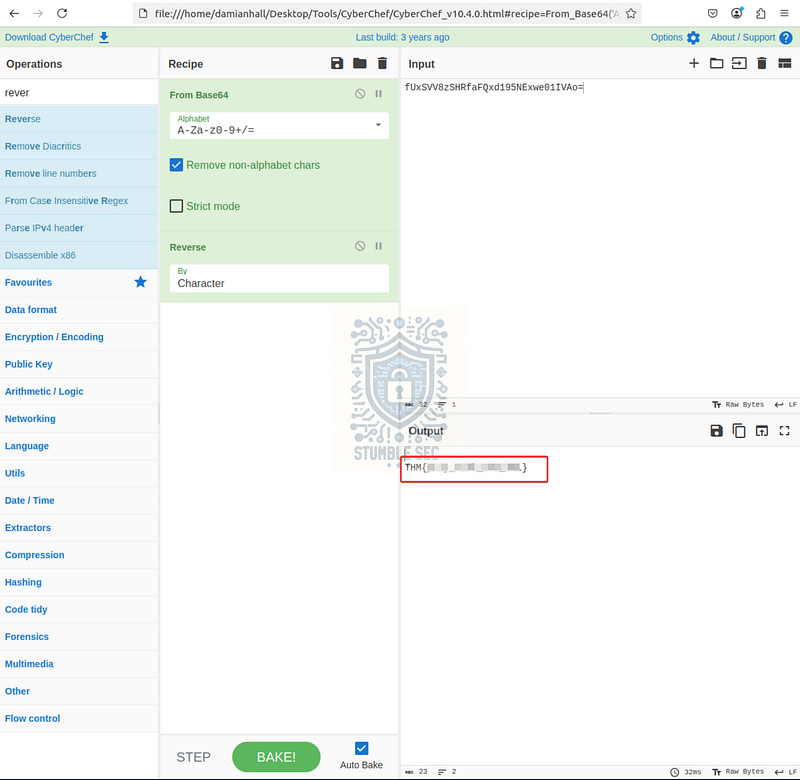Click the BAKE! button
Screen dimensions: 800x780
pyautogui.click(x=276, y=757)
